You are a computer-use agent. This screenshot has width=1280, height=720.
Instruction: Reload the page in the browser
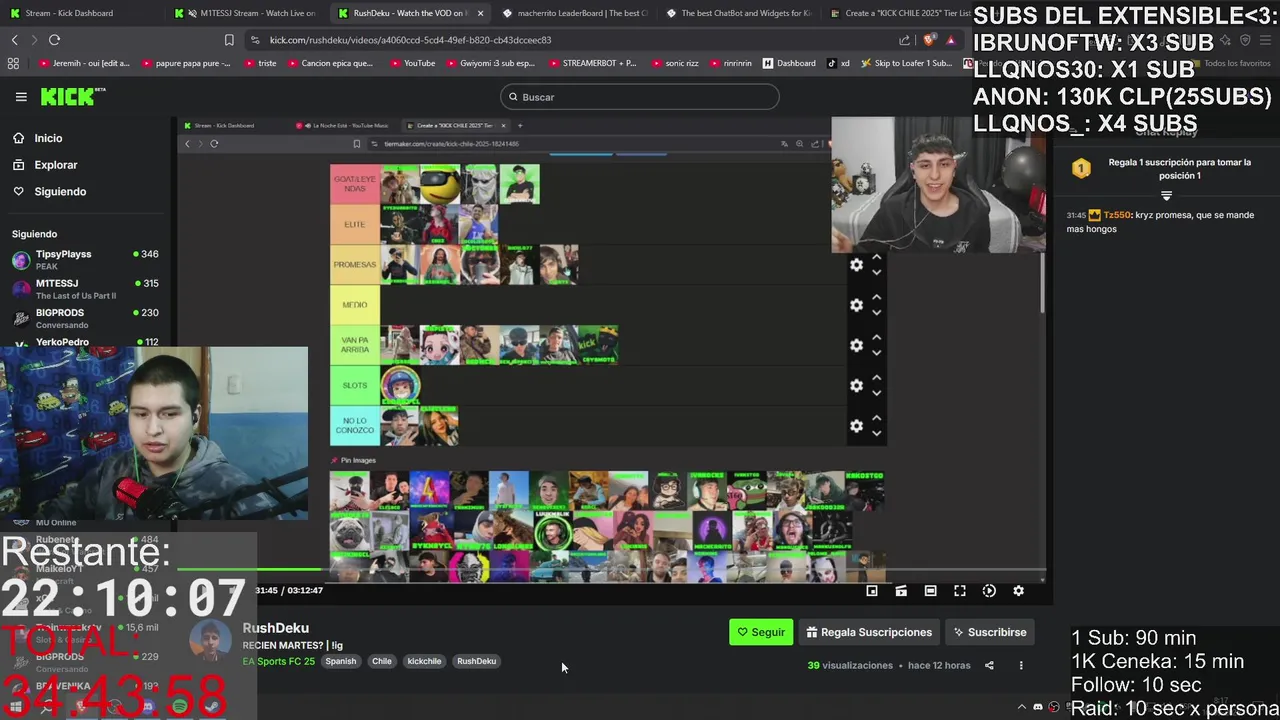click(54, 40)
